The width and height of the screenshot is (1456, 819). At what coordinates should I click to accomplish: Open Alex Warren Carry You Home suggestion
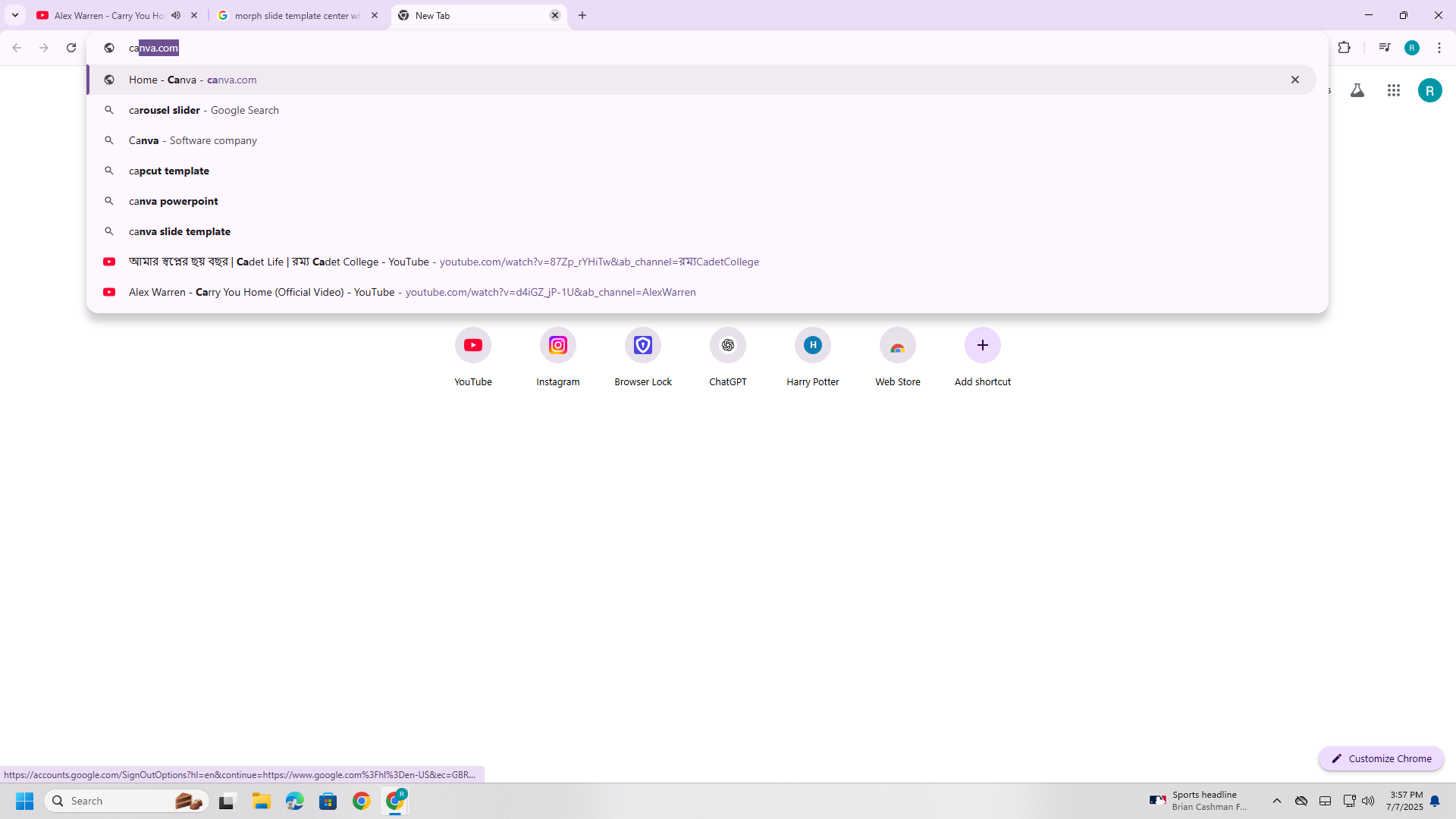(x=701, y=292)
